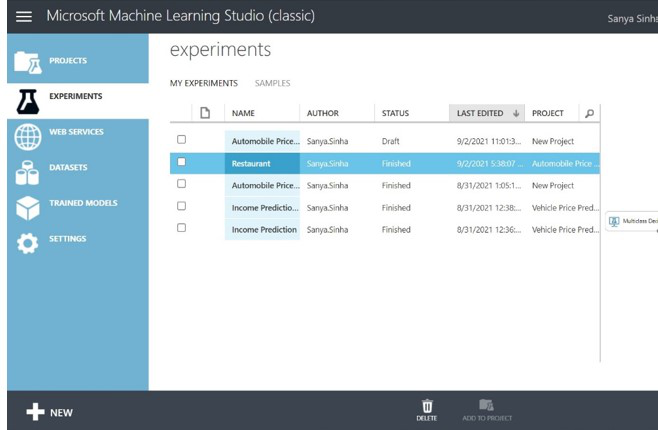Image resolution: width=658 pixels, height=430 pixels.
Task: Click the New button
Action: [50, 412]
